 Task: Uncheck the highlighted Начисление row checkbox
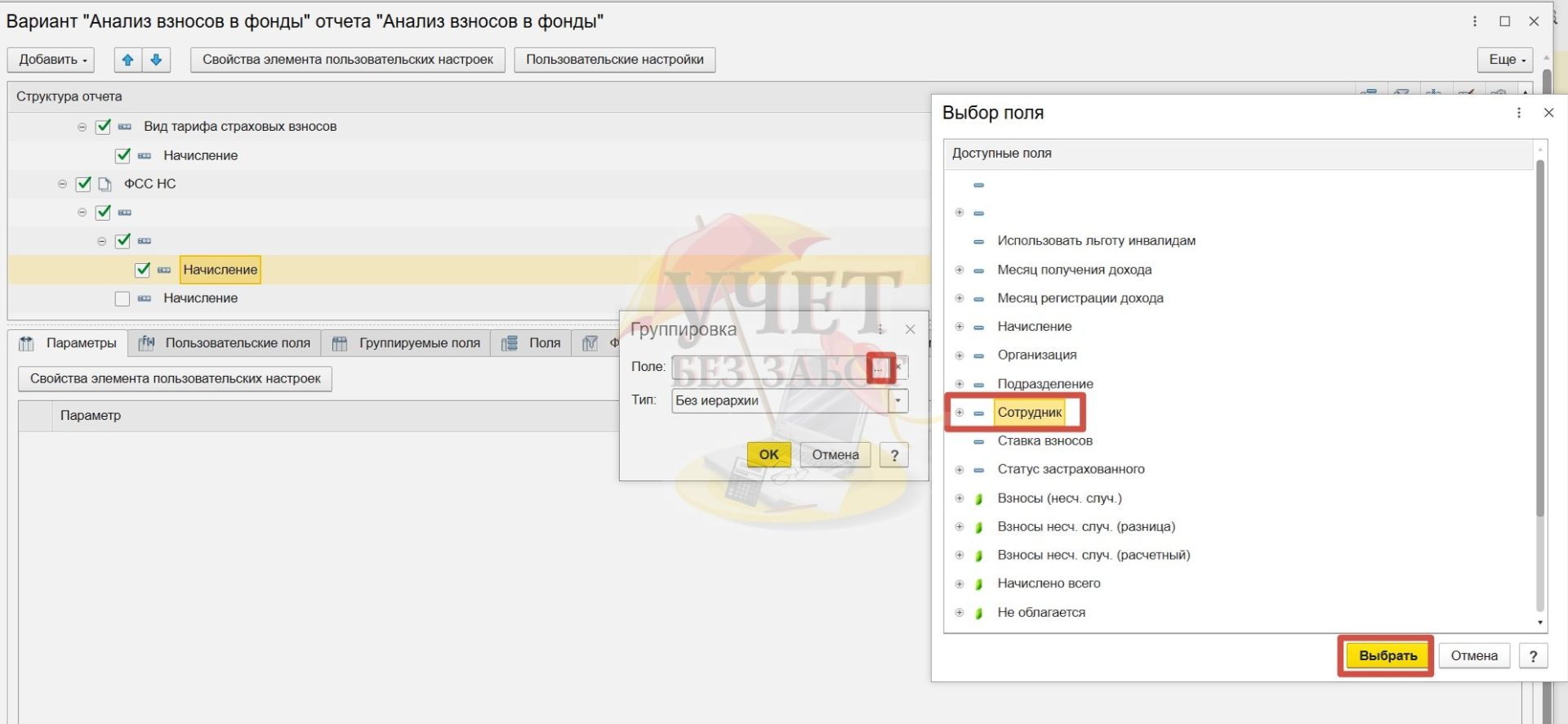142,270
